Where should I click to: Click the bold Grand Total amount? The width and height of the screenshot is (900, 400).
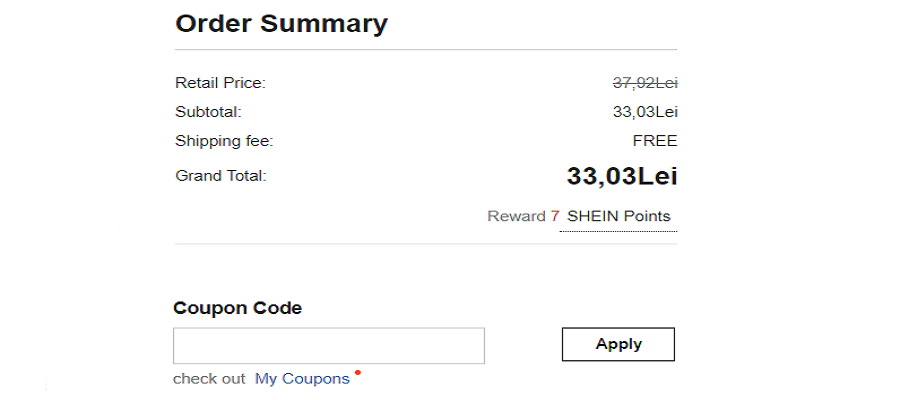[x=622, y=177]
